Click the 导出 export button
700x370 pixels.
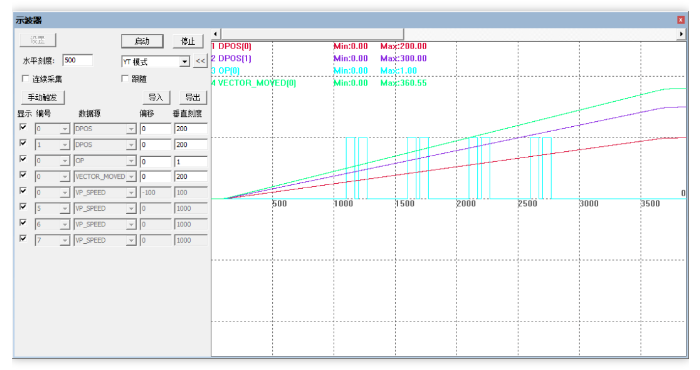click(193, 97)
